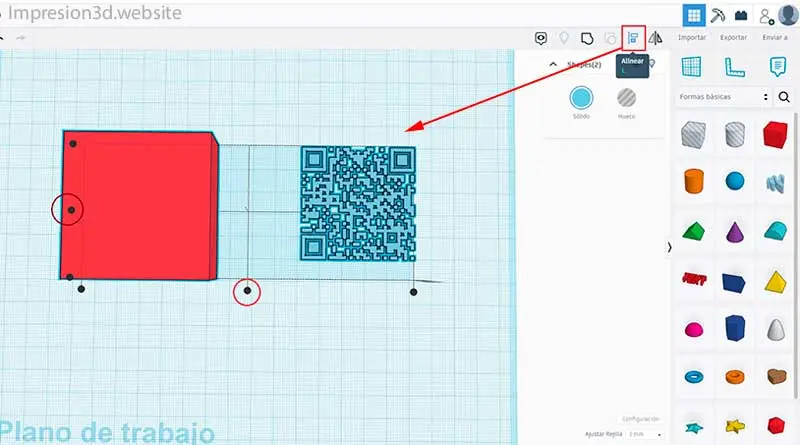The image size is (800, 445).
Task: Pick the Scribble shape
Action: (775, 183)
